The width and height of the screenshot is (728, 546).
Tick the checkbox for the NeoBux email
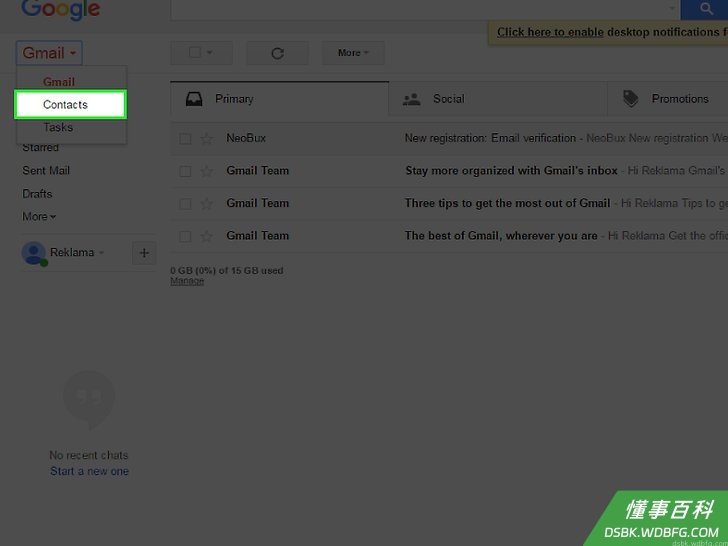(x=185, y=139)
